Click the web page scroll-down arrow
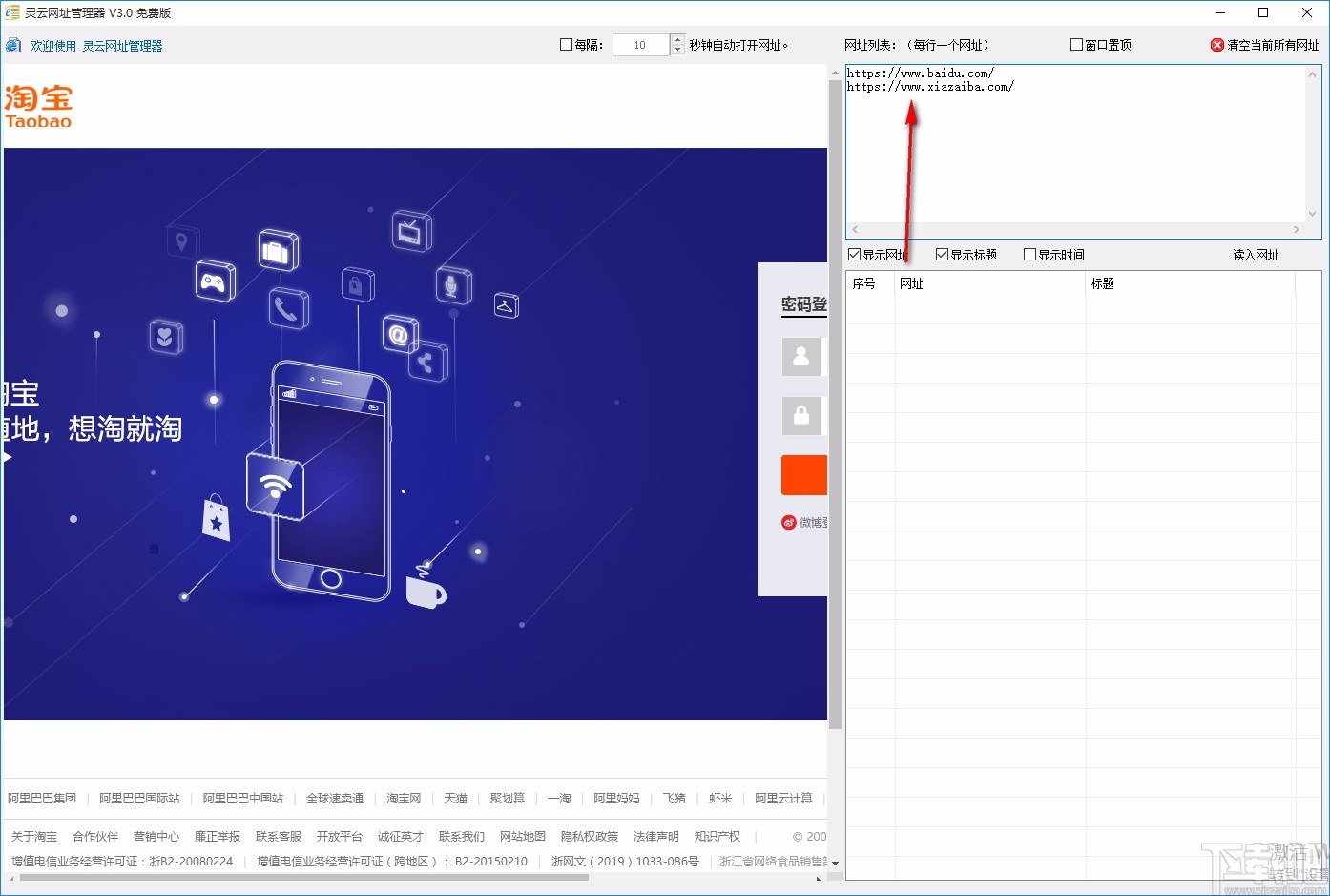This screenshot has height=896, width=1330. click(x=835, y=863)
